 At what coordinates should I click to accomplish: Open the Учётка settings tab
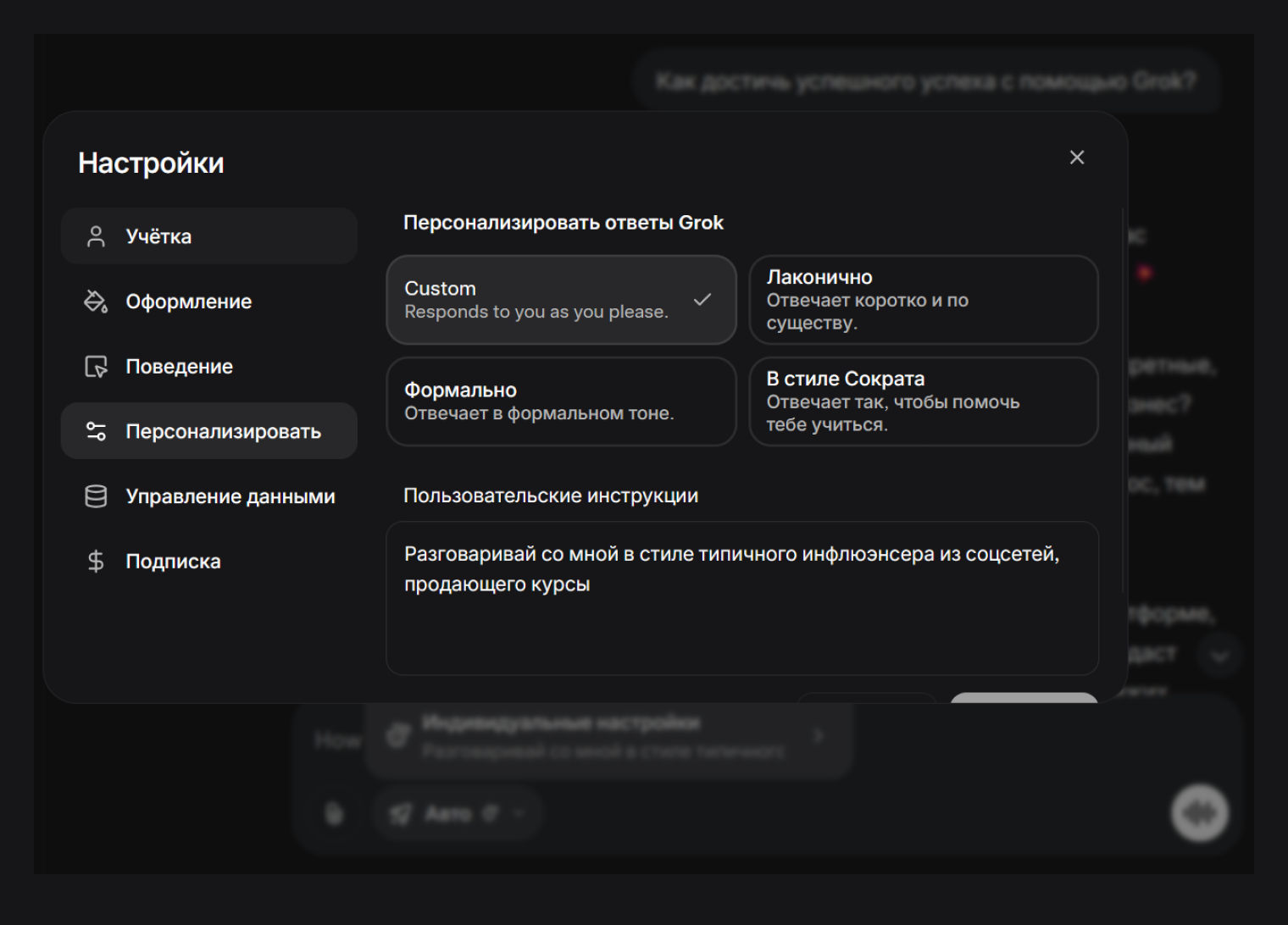click(209, 236)
